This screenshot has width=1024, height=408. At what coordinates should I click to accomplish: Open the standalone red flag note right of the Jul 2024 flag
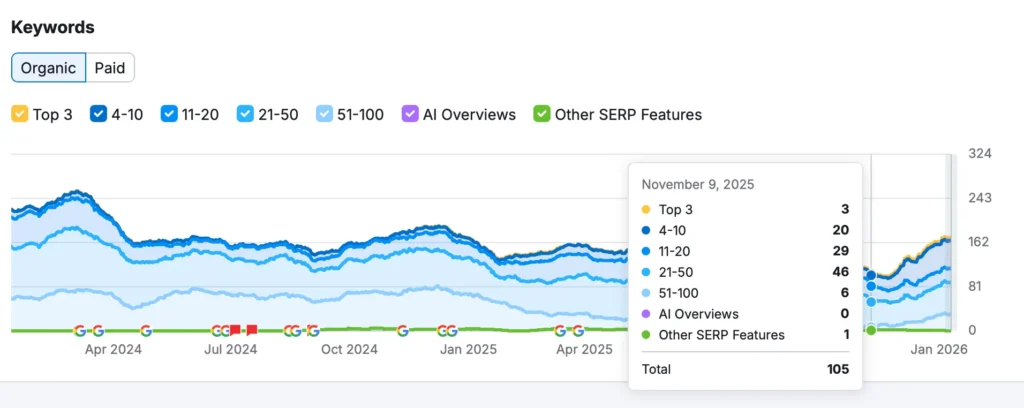coord(251,330)
